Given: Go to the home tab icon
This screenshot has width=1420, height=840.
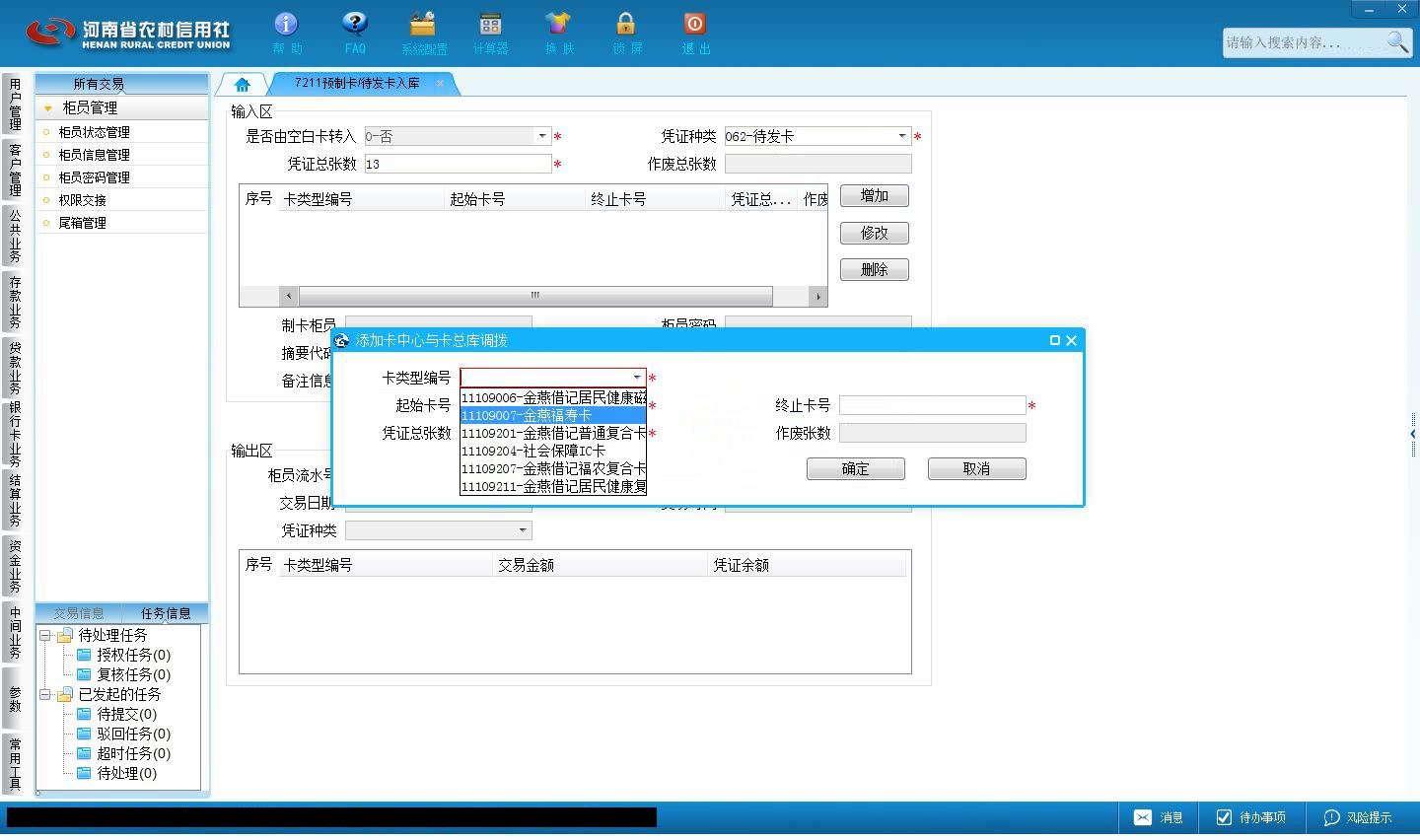Looking at the screenshot, I should (x=242, y=84).
